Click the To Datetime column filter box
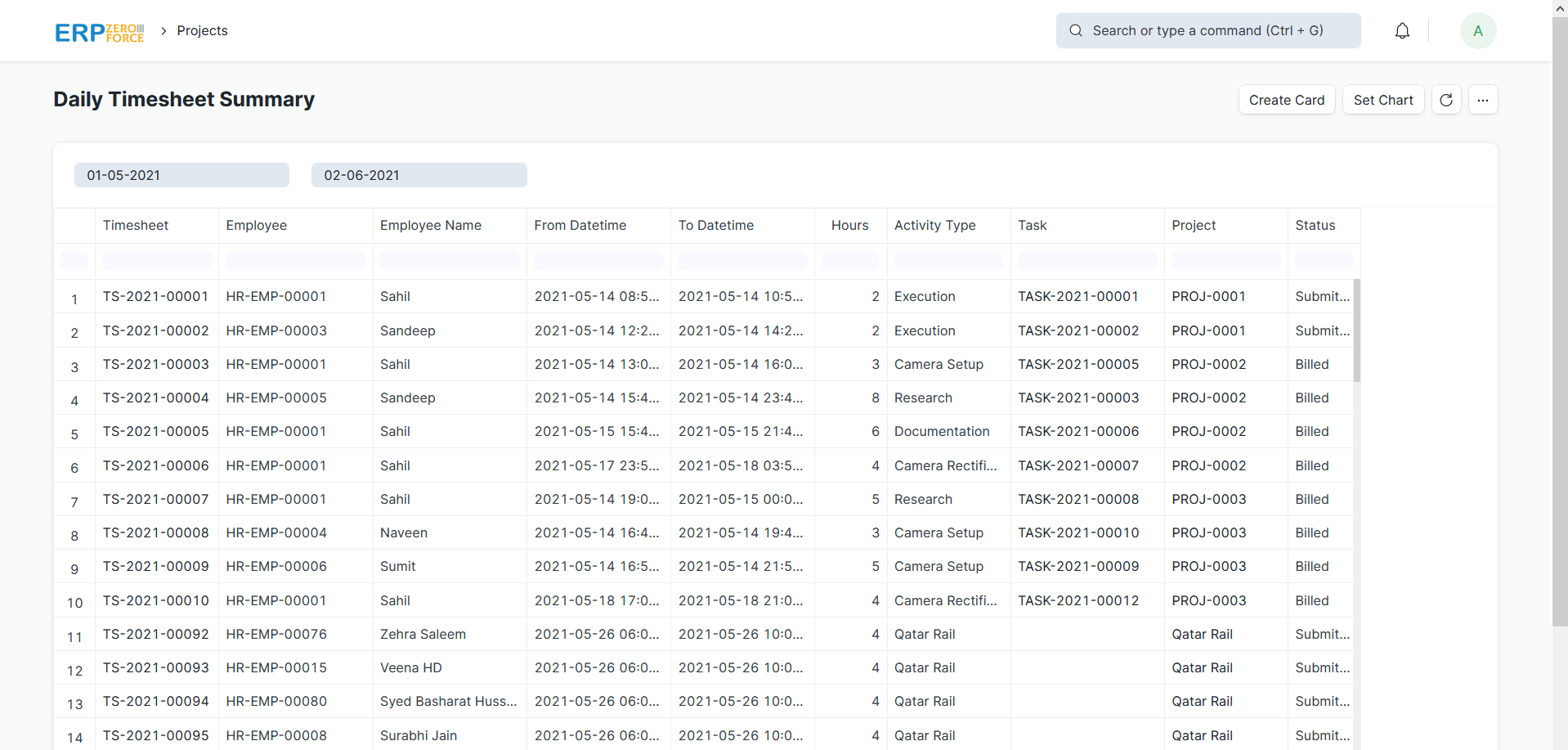Viewport: 1568px width, 750px height. [742, 261]
